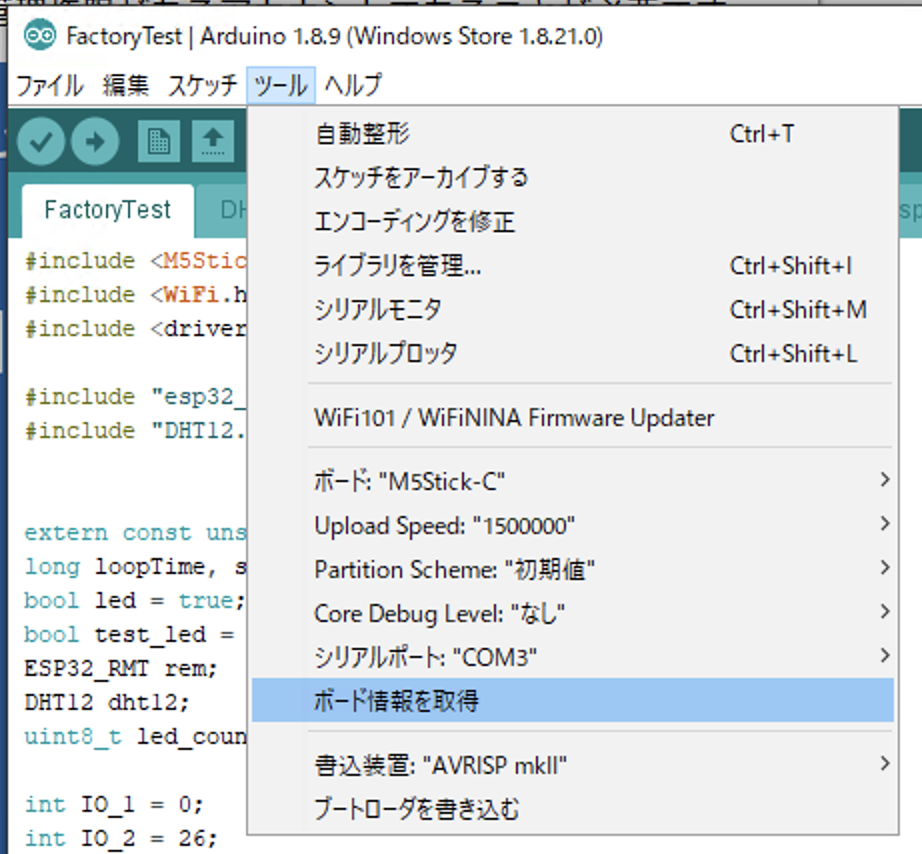Open the スケッチ menu
Viewport: 922px width, 854px height.
[202, 85]
